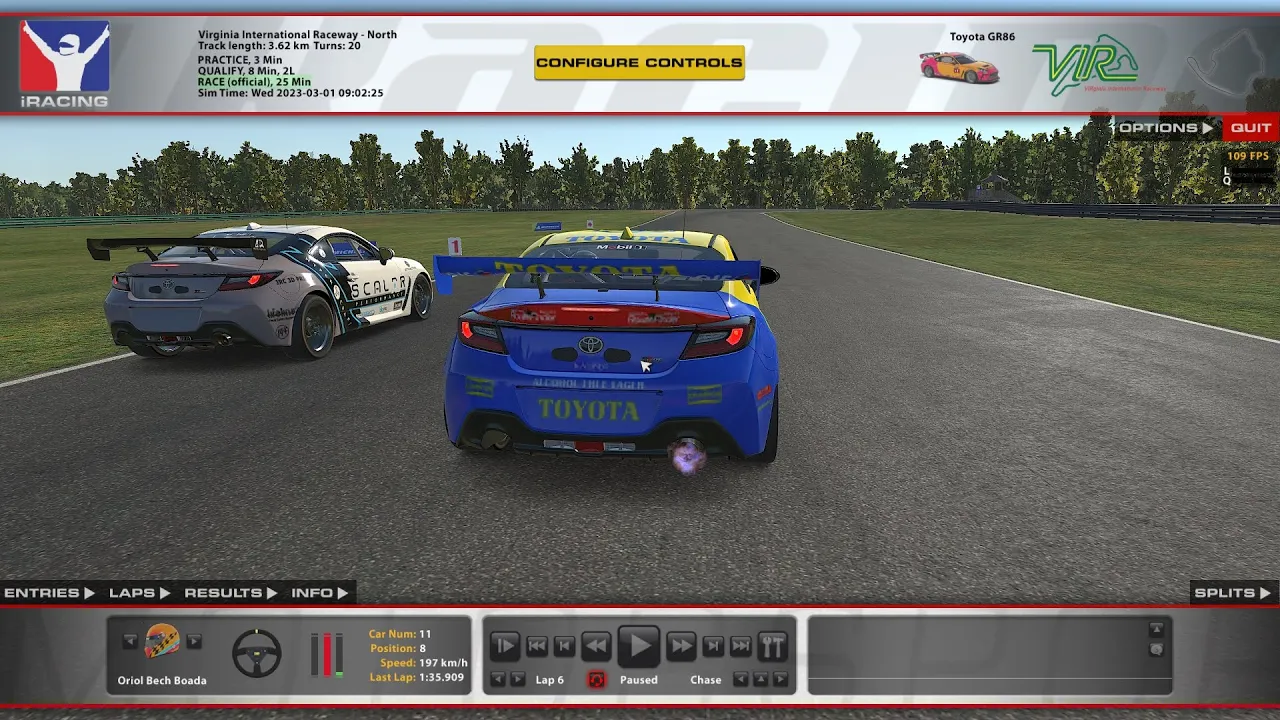The height and width of the screenshot is (720, 1280).
Task: Jump to replay end
Action: (741, 646)
